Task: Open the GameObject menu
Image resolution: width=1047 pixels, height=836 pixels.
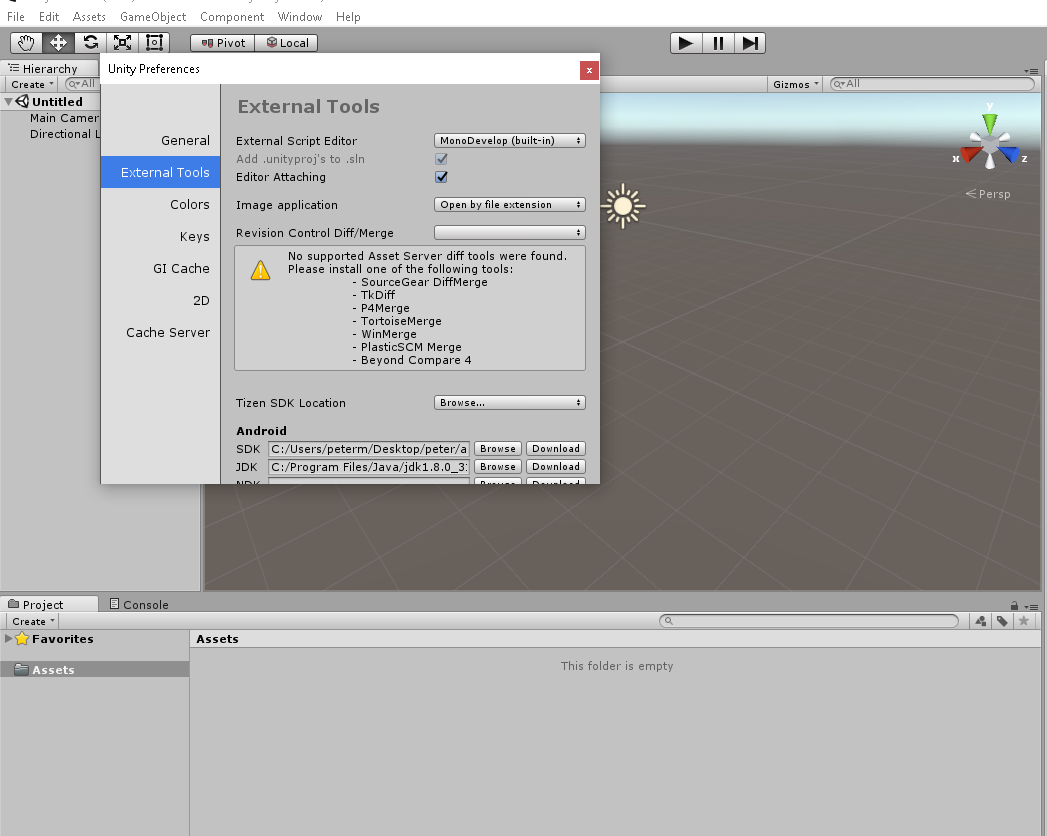Action: coord(153,17)
